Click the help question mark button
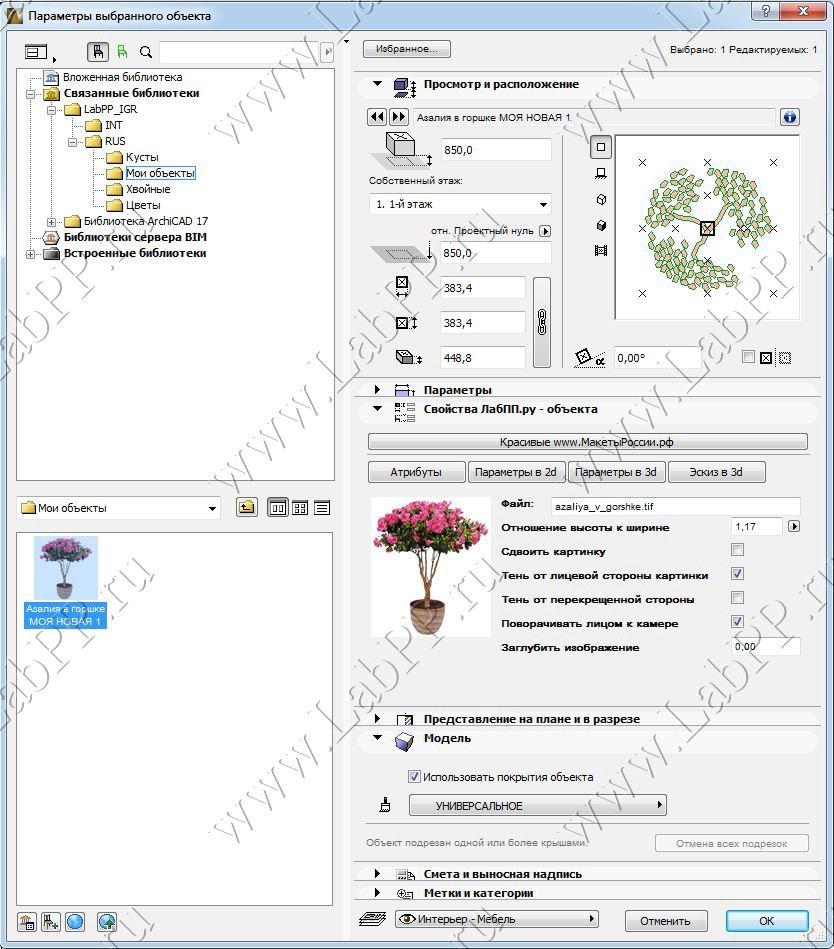Screen dimensions: 834x949 (766, 10)
